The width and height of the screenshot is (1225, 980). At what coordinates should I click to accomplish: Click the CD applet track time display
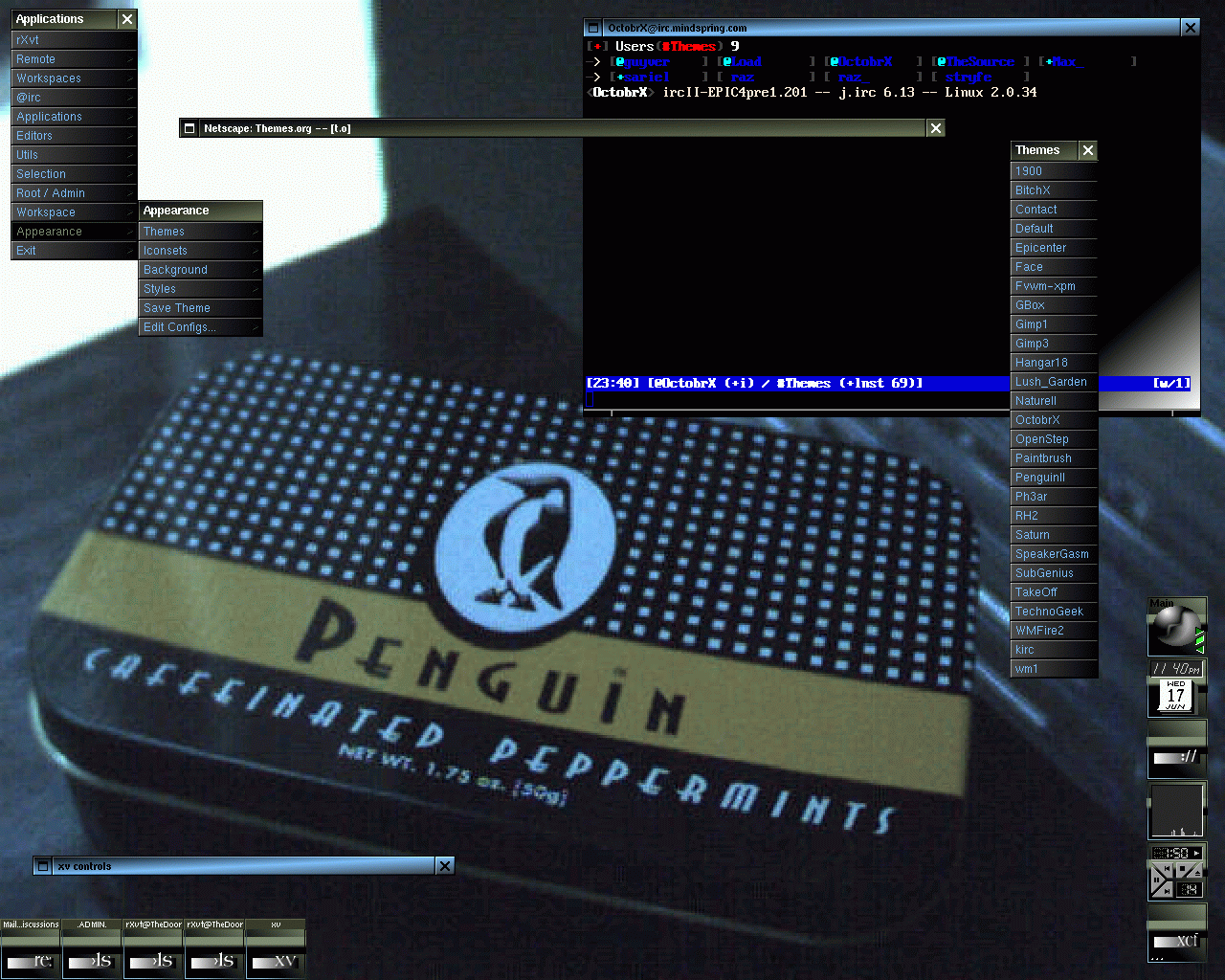(1177, 853)
